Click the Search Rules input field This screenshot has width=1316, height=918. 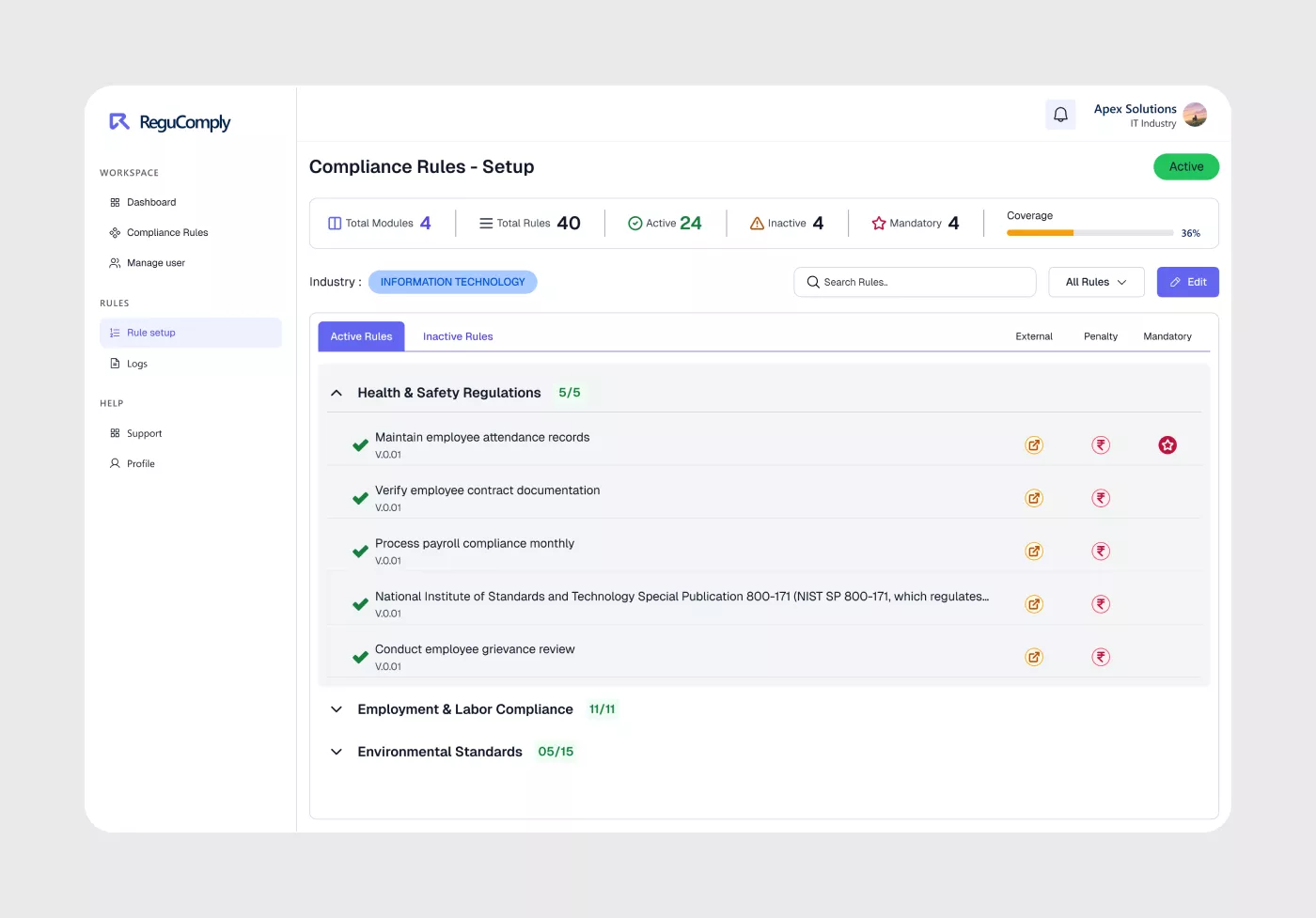(915, 282)
